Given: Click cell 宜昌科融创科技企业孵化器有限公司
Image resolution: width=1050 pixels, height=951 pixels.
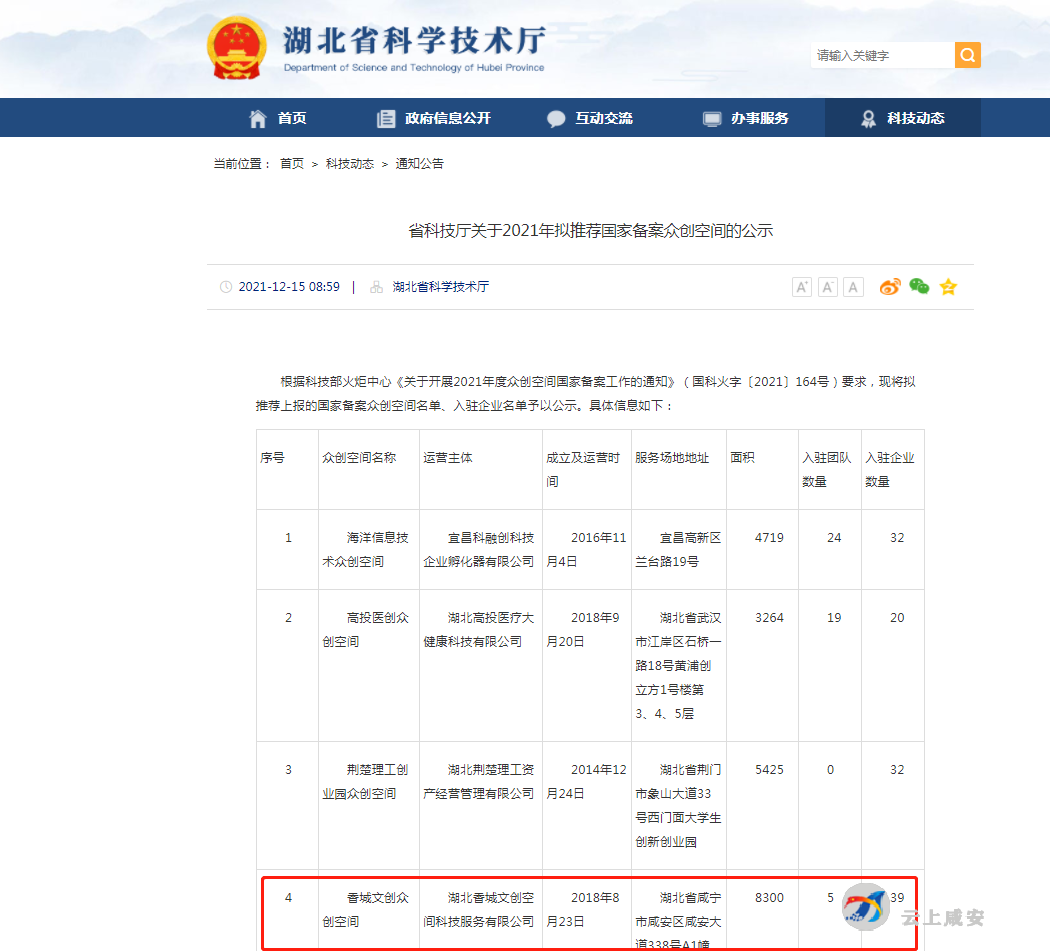Looking at the screenshot, I should click(479, 549).
